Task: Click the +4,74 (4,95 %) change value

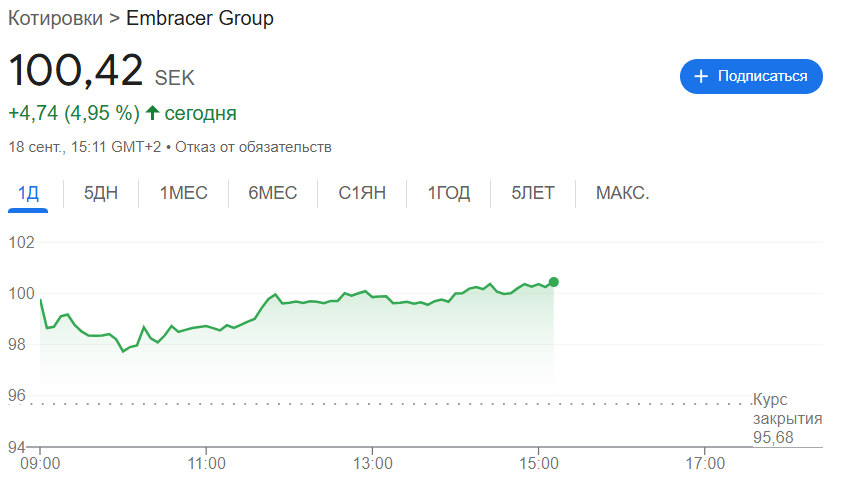Action: pyautogui.click(x=72, y=112)
